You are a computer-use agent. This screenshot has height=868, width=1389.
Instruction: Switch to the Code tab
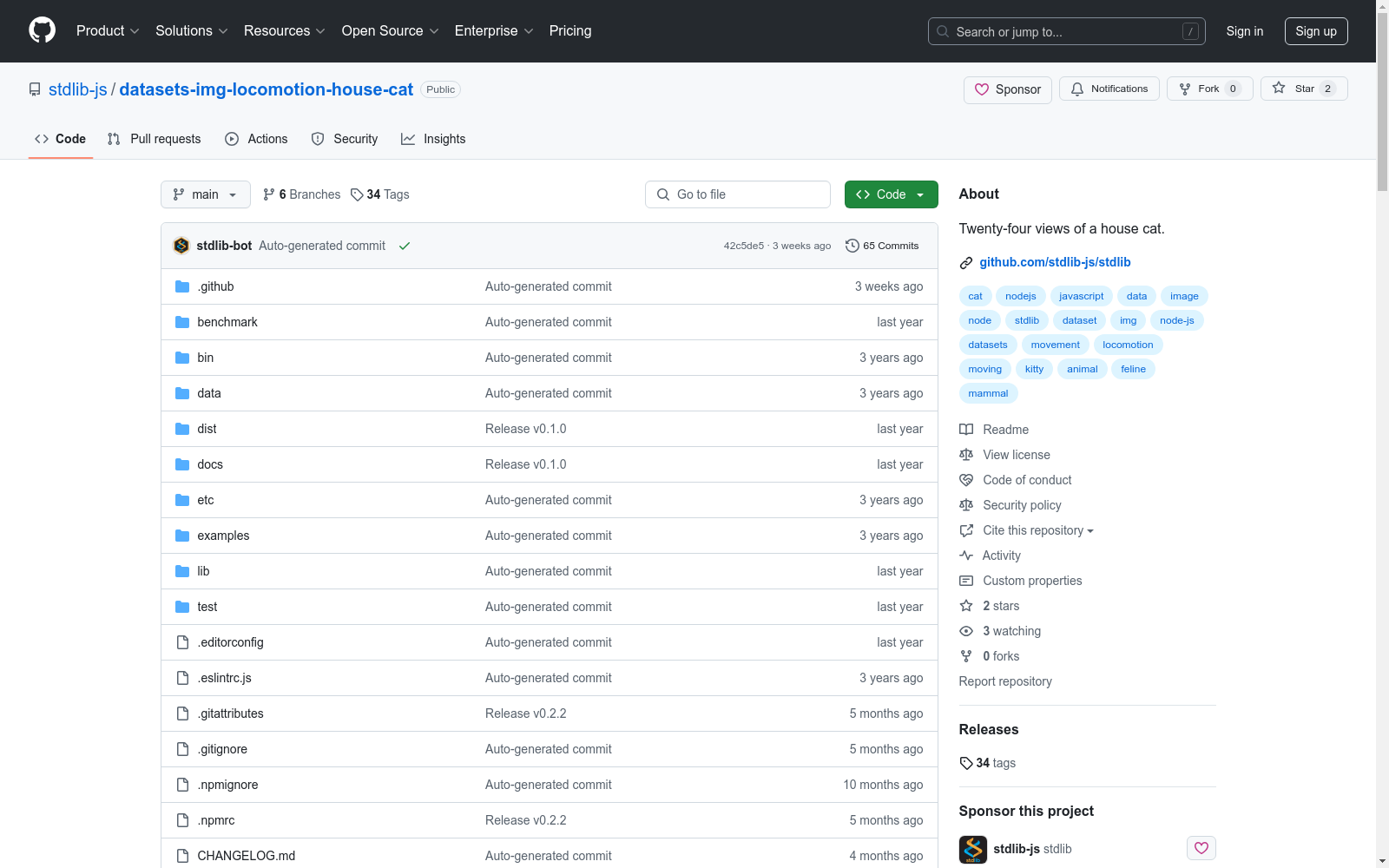(61, 139)
